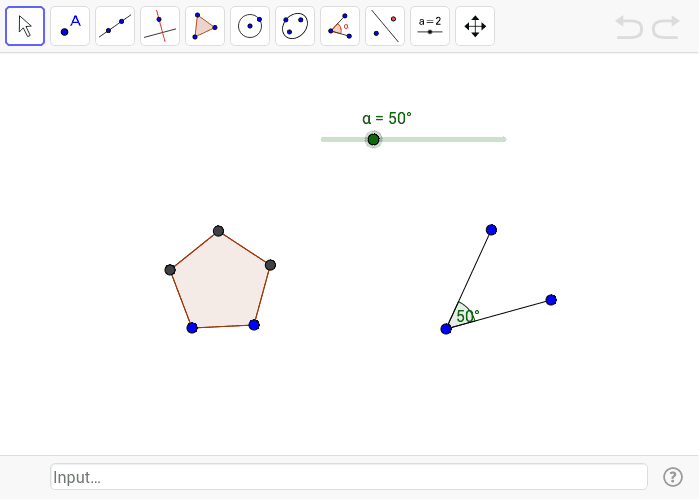Select the Move Graphics View tool
This screenshot has height=500, width=700.
[x=475, y=26]
